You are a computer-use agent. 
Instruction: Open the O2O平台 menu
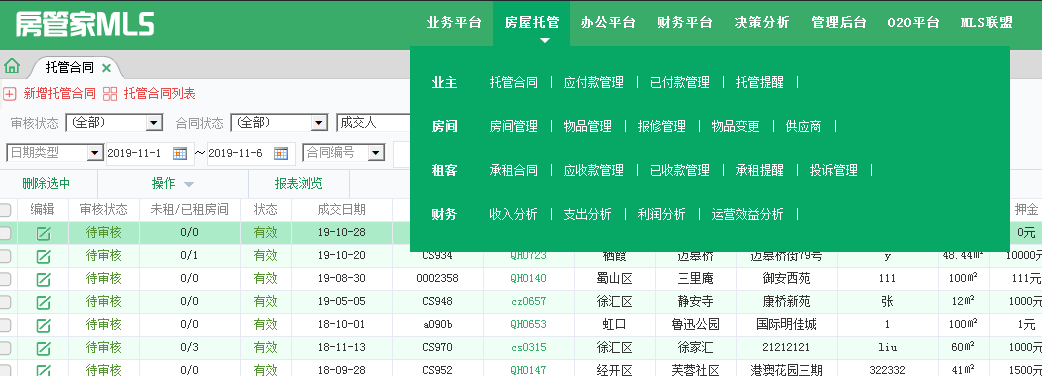[x=914, y=23]
